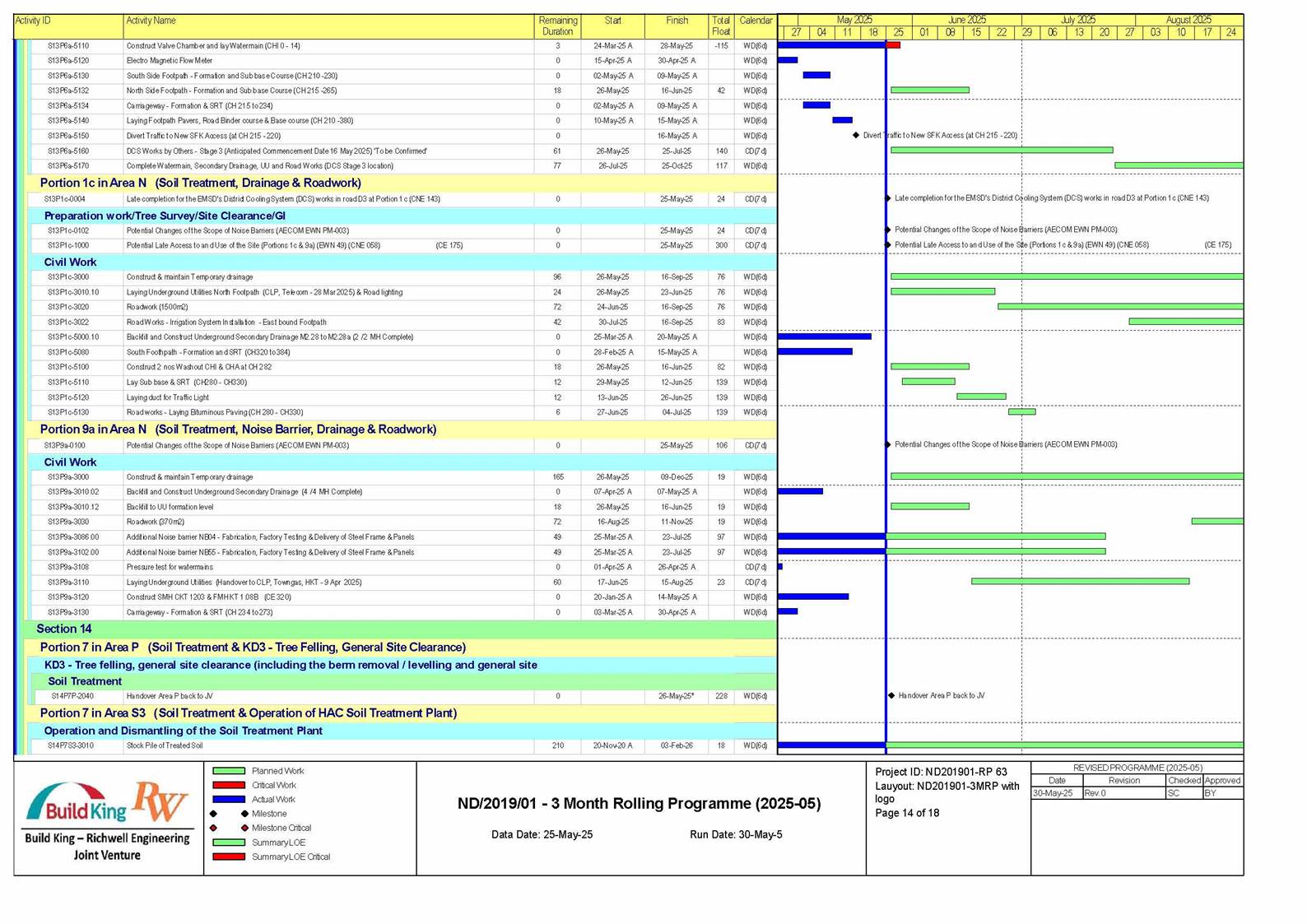Select the 'Preparation work/Tree Survey/Site Clearance/GI' heading
The height and width of the screenshot is (924, 1307).
point(165,216)
